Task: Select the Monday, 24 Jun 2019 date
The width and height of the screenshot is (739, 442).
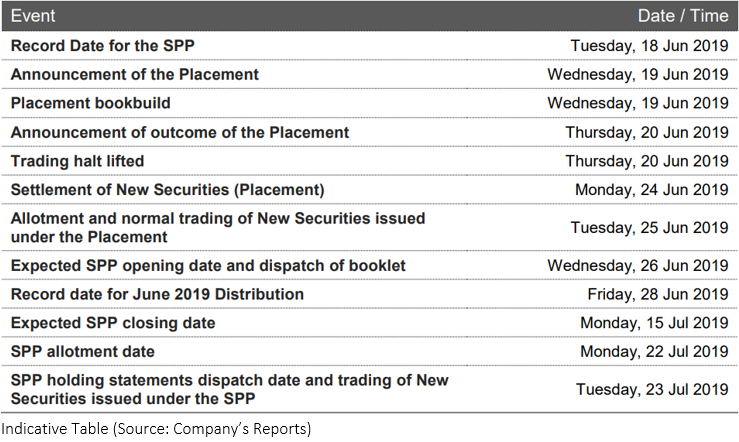Action: [x=652, y=190]
